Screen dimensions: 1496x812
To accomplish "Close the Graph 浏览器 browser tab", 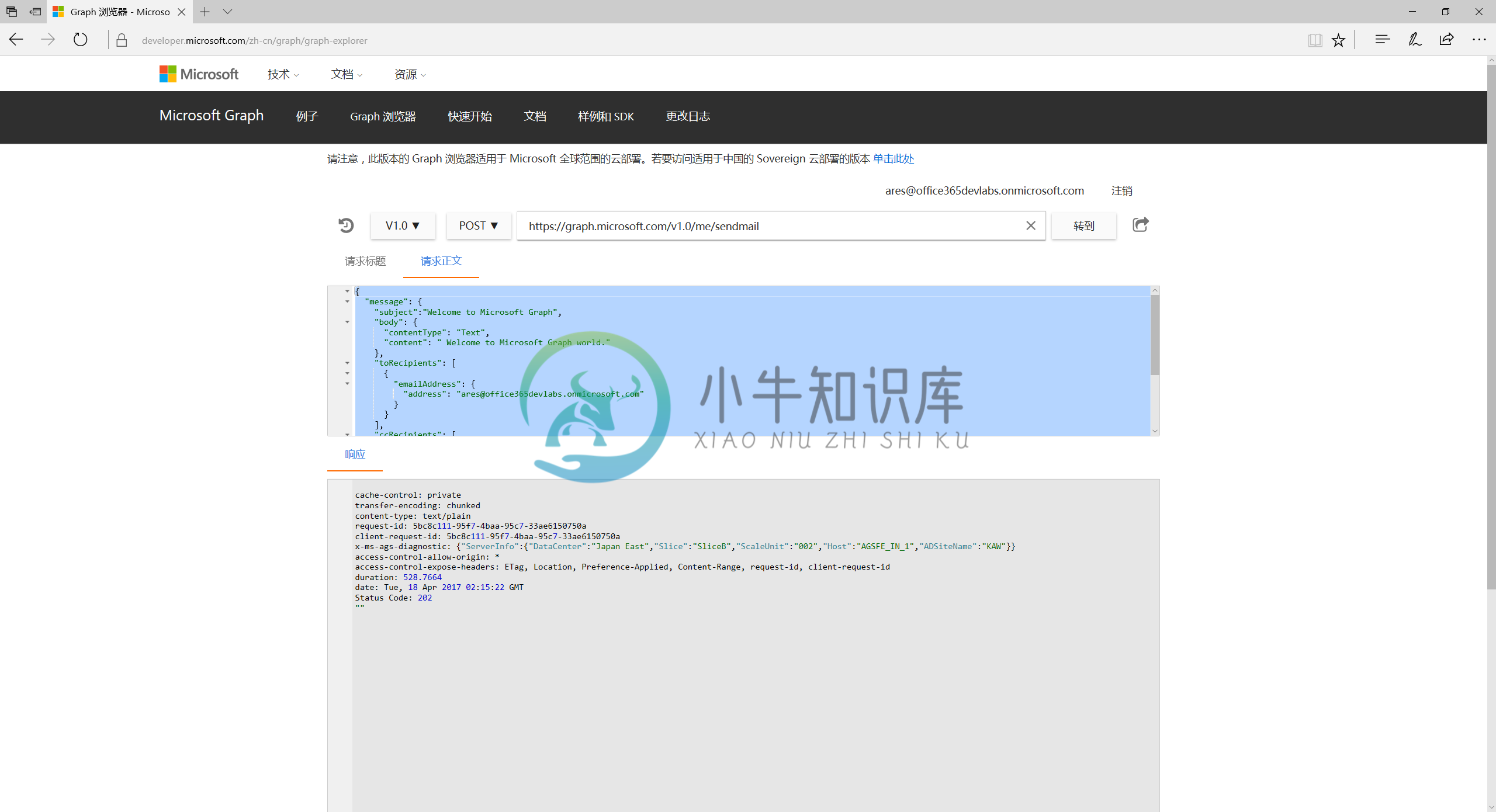I will 182,12.
